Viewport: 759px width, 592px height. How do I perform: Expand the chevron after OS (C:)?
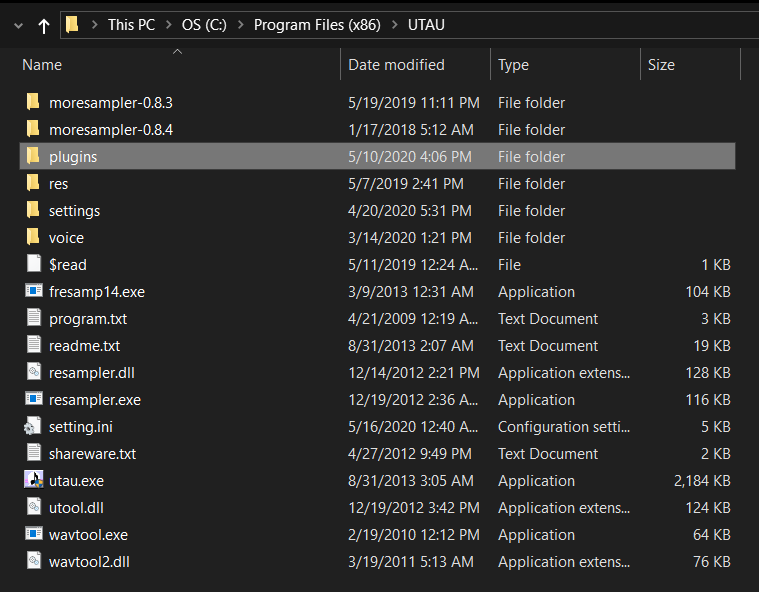(240, 25)
